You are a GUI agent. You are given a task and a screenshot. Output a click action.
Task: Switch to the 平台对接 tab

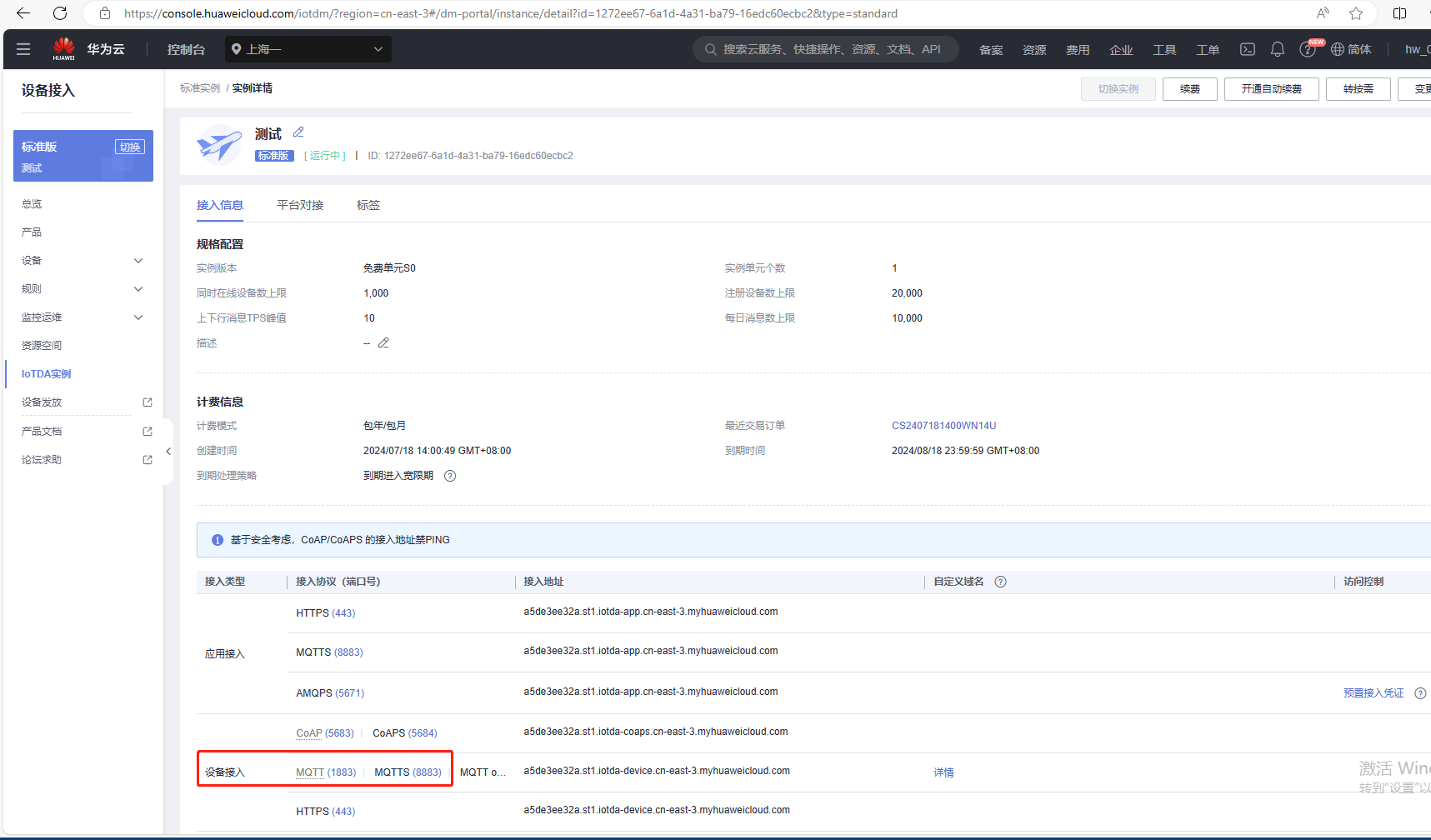(x=300, y=205)
